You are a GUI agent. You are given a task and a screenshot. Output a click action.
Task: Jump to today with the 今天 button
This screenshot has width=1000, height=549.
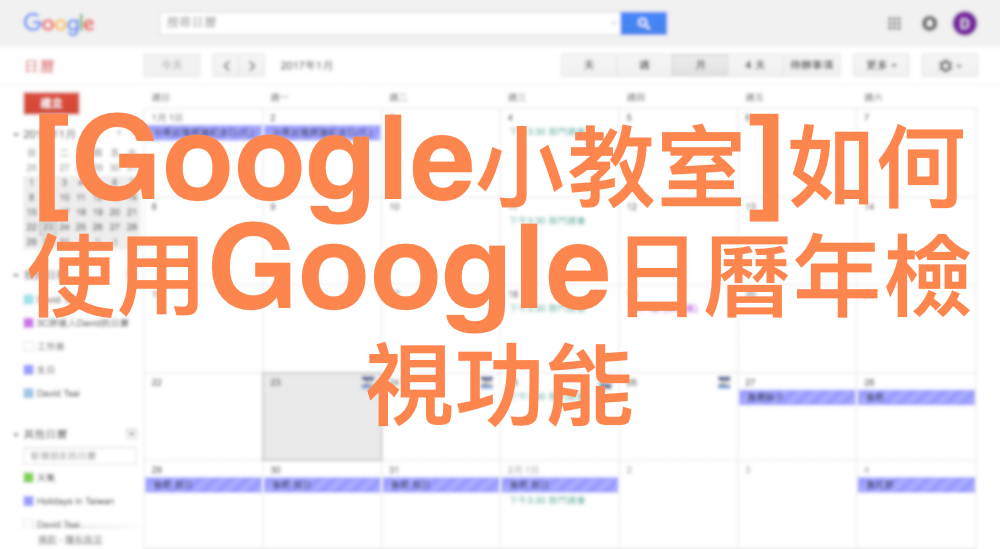[172, 65]
